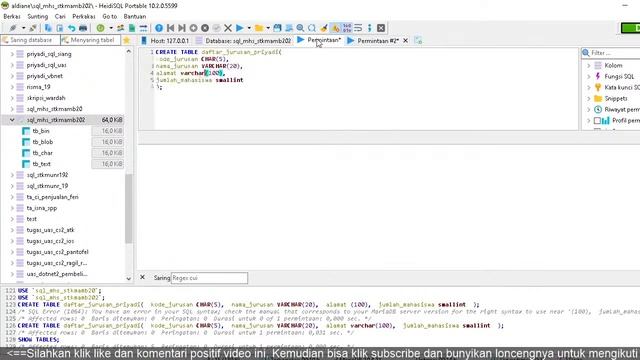Click the cancel editing X icon
The height and width of the screenshot is (360, 640).
click(x=228, y=28)
